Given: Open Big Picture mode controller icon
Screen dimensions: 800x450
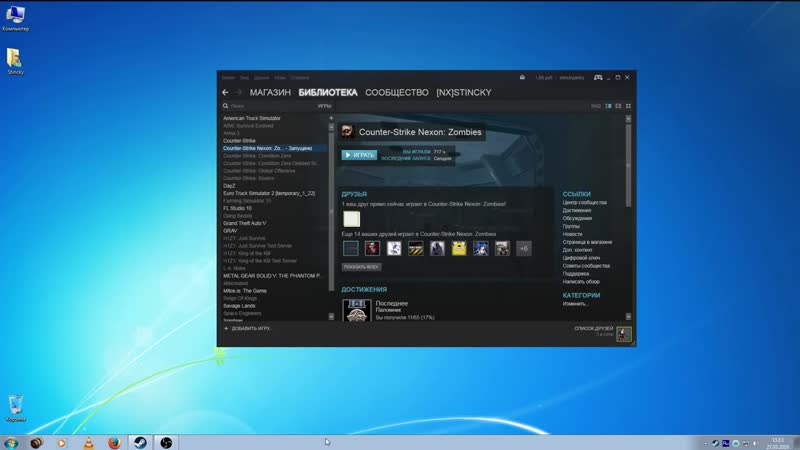Looking at the screenshot, I should point(598,78).
